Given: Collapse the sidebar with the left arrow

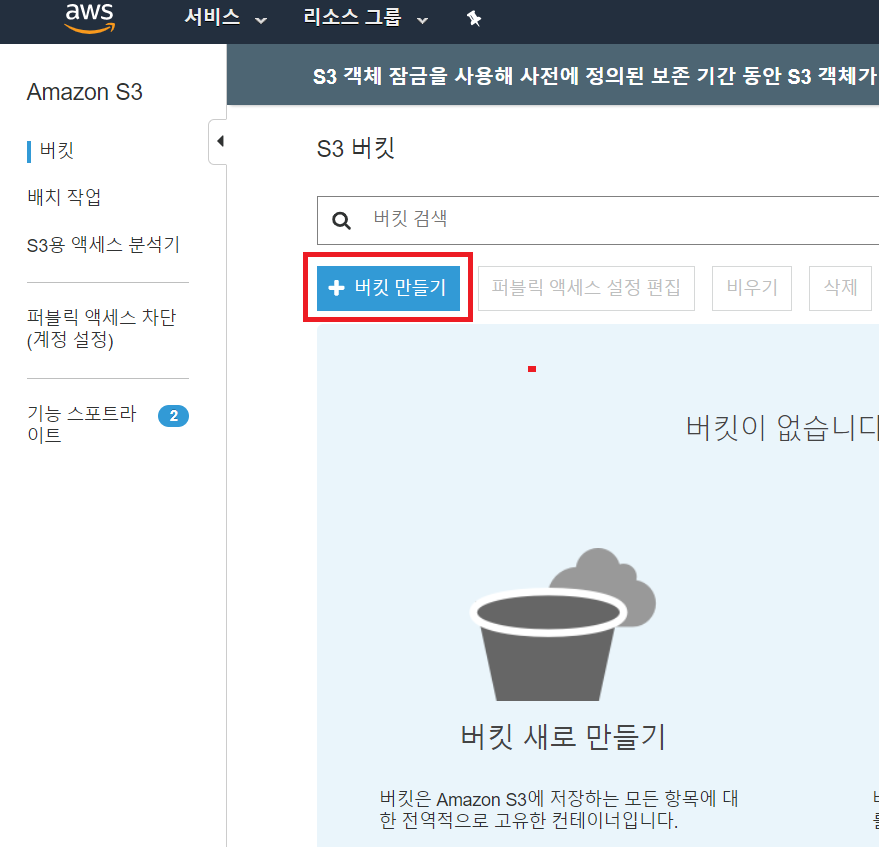Looking at the screenshot, I should (x=219, y=141).
